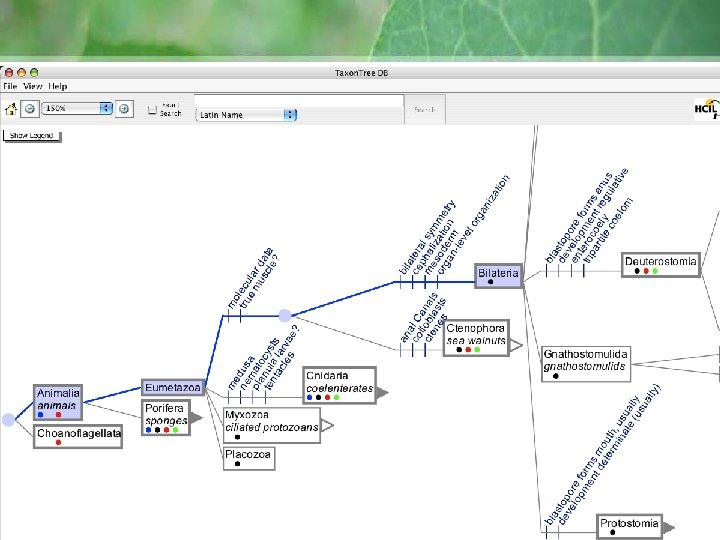Select the Gnathostomulida node

(586, 364)
